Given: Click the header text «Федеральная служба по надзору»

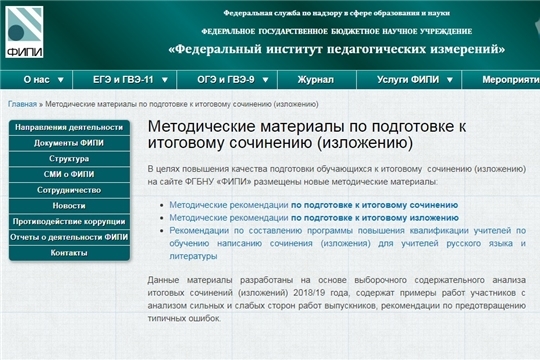Looking at the screenshot, I should coord(336,13).
